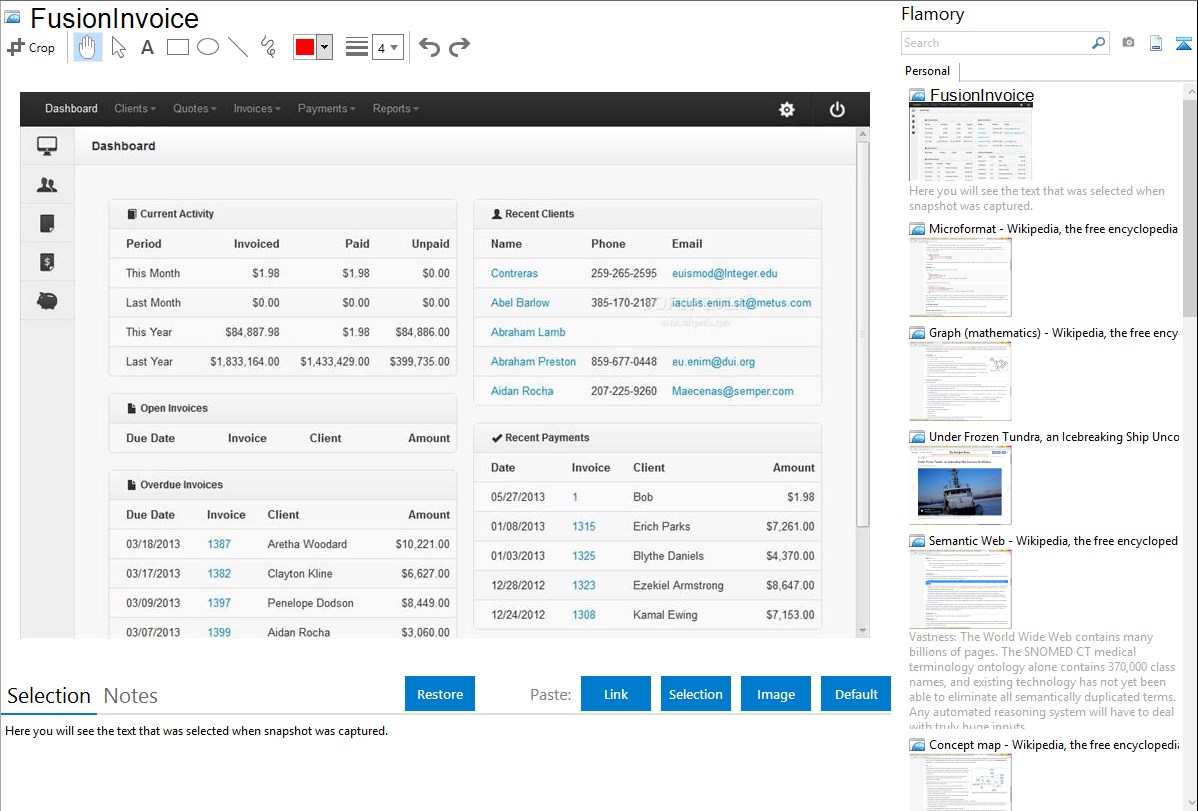The height and width of the screenshot is (811, 1198).
Task: Expand the Payments menu
Action: pos(326,109)
